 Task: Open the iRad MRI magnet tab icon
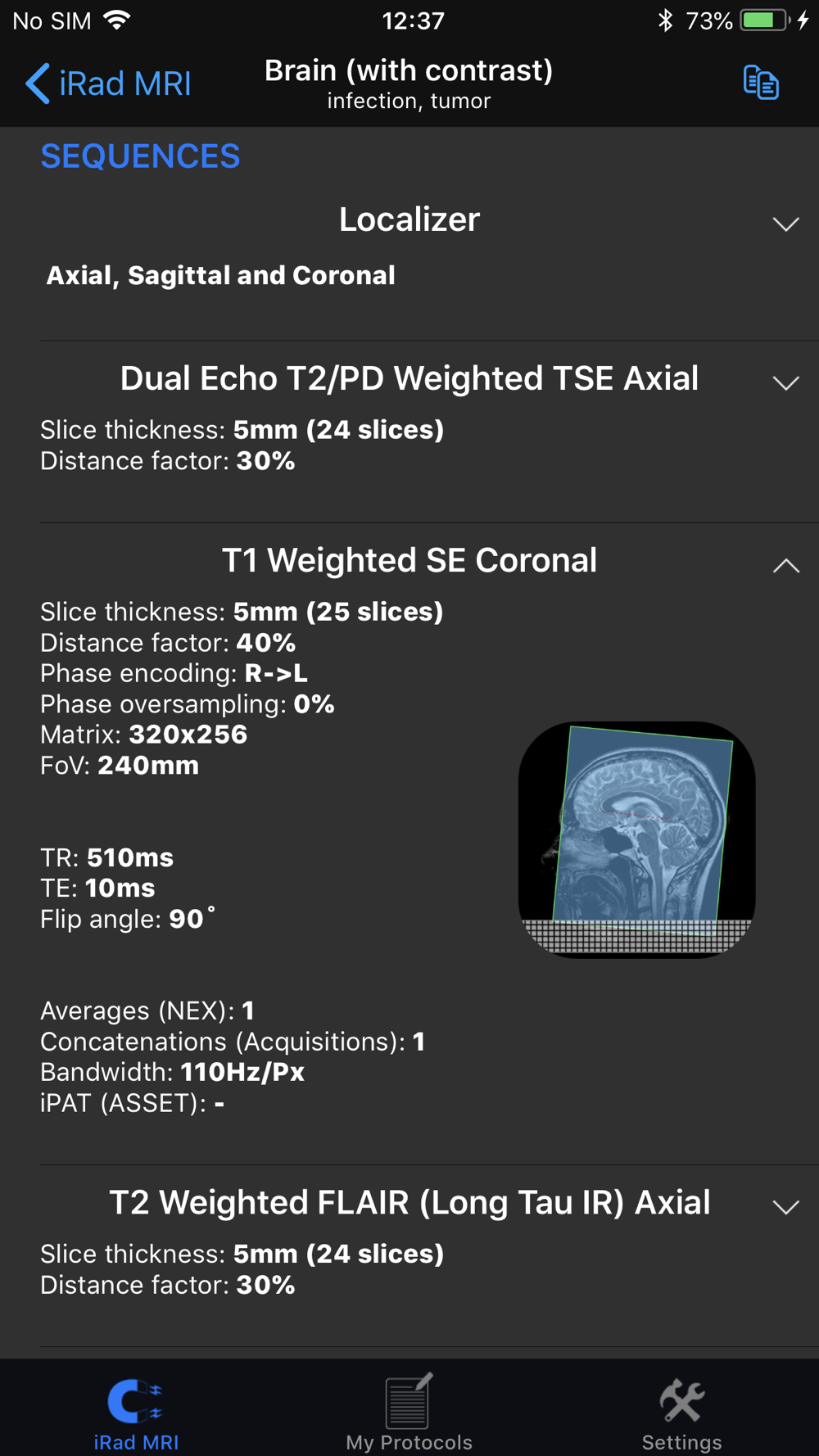(x=136, y=1401)
